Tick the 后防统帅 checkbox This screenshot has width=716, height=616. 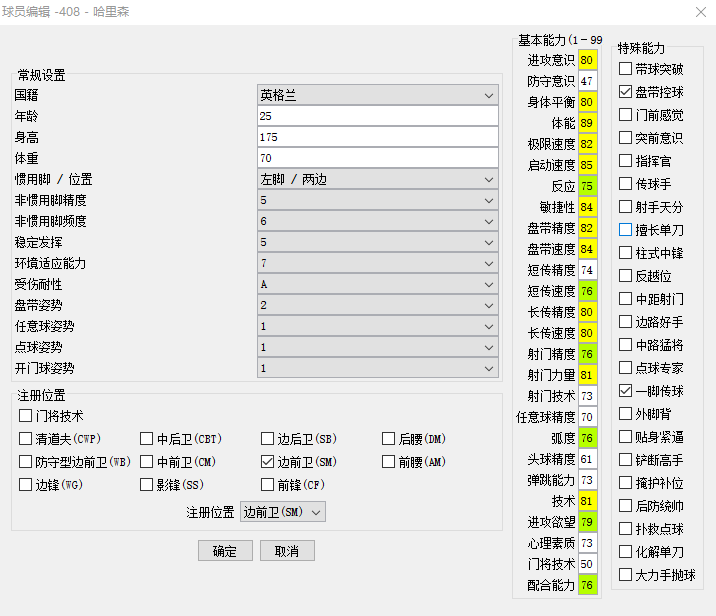[x=626, y=505]
